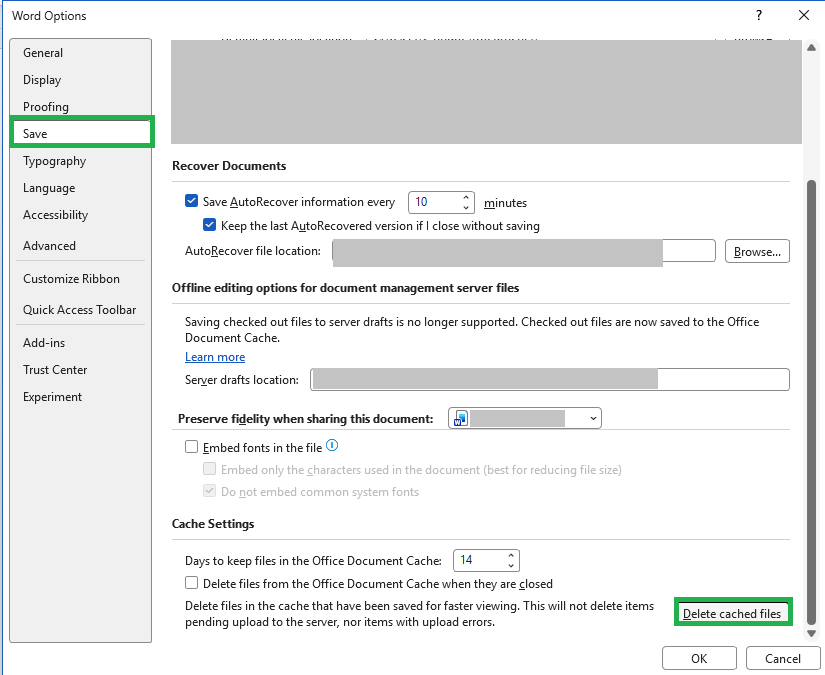The image size is (825, 675).
Task: Click the Delete cached files button
Action: click(732, 613)
